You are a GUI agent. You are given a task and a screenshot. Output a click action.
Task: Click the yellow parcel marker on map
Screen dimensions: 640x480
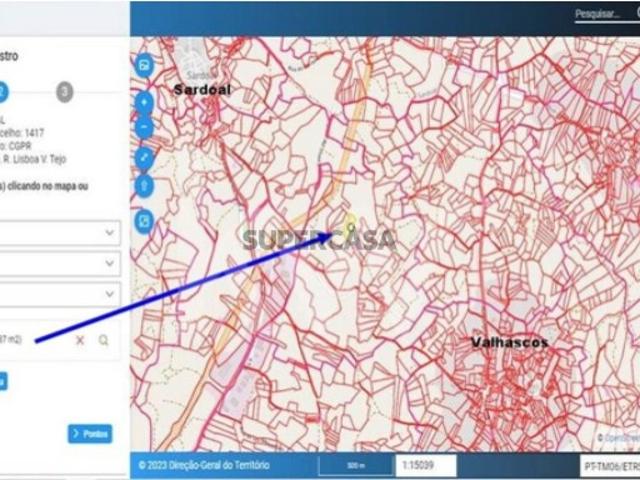click(351, 222)
